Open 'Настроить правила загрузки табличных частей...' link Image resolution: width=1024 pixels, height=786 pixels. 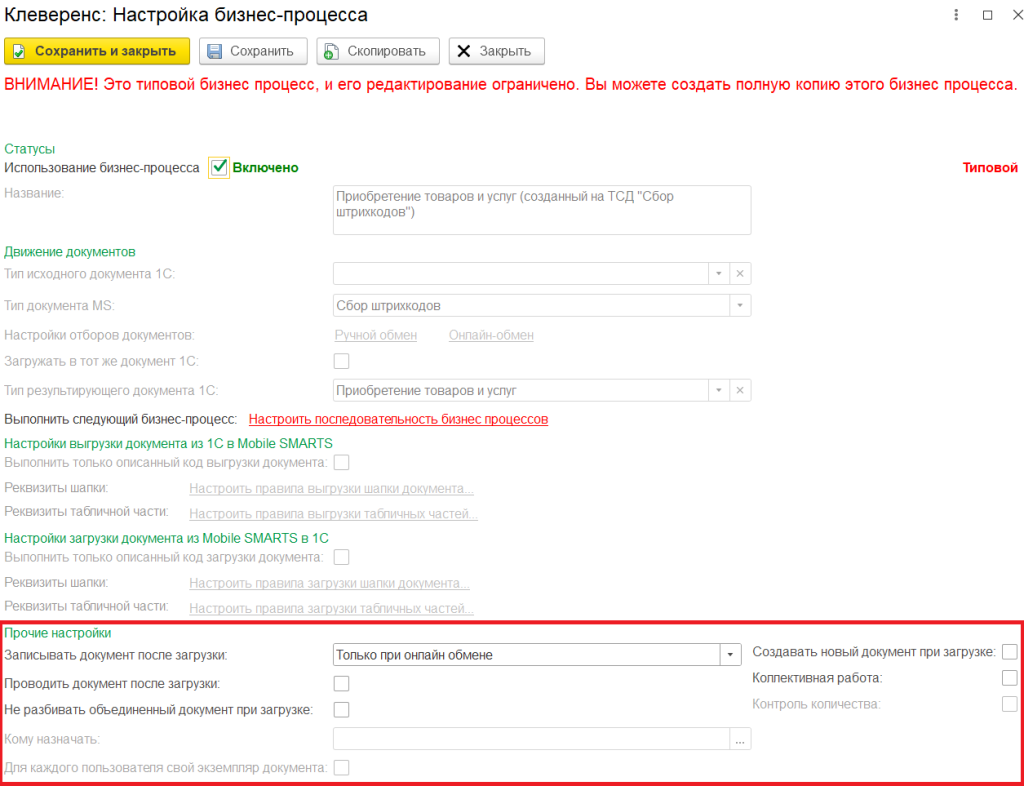[331, 608]
